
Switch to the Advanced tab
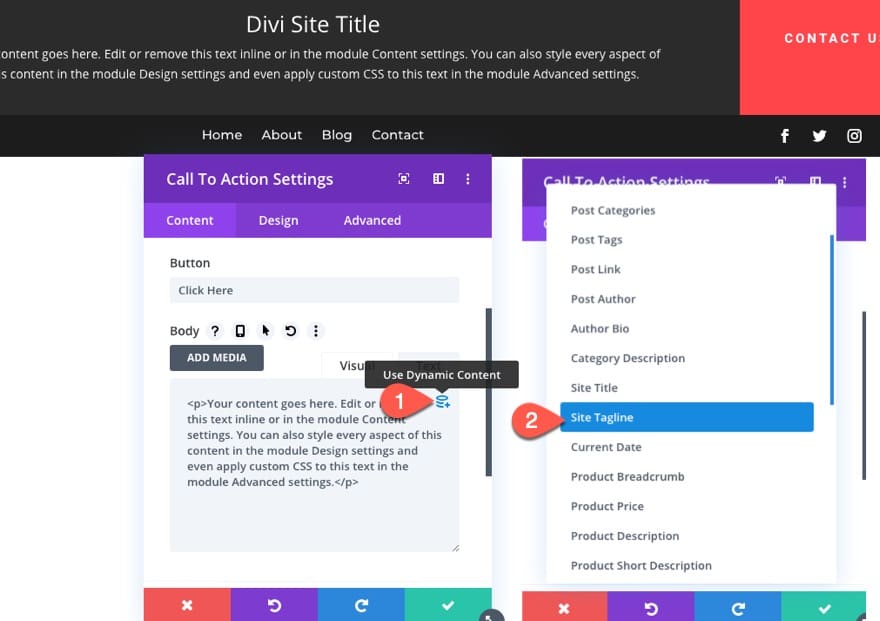(x=372, y=220)
